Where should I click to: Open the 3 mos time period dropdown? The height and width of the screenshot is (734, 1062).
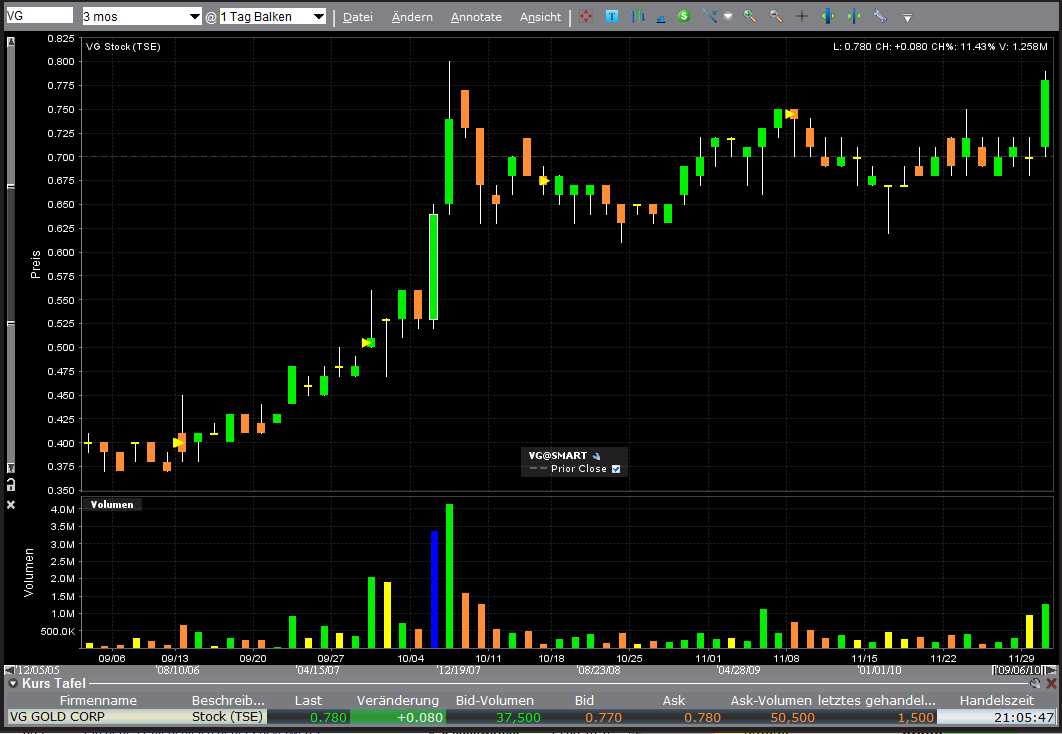tap(141, 17)
